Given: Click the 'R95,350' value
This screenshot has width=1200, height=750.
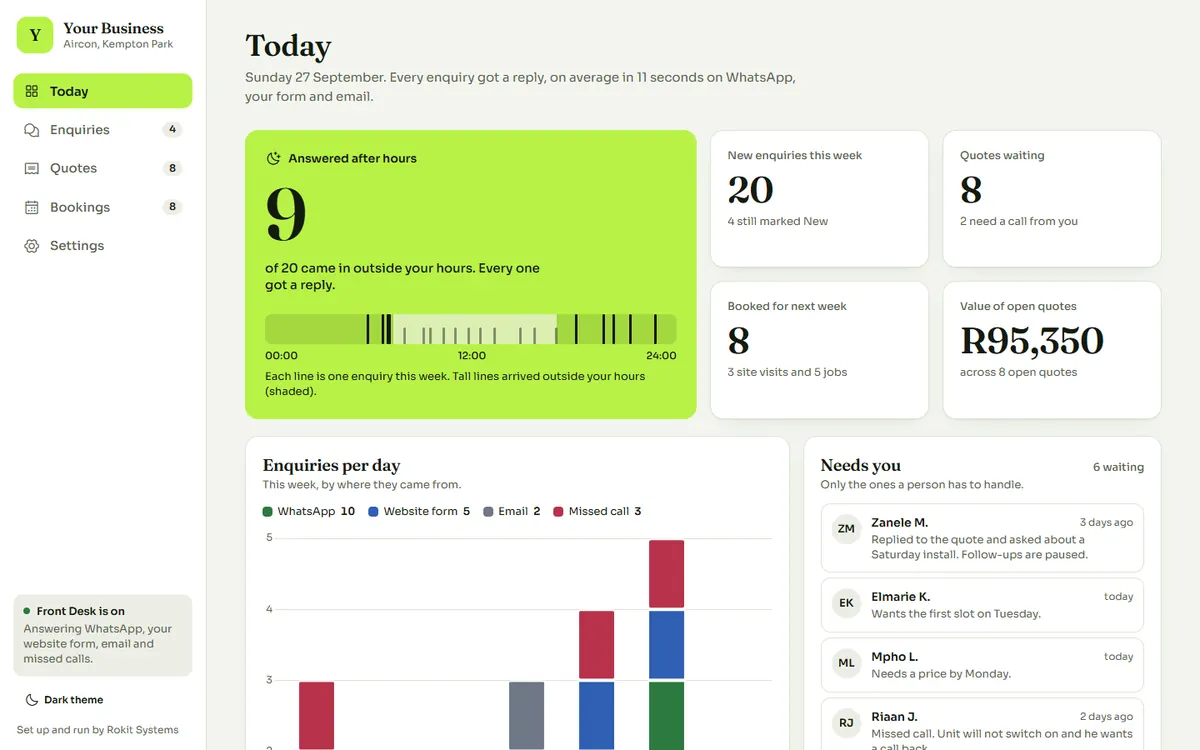Looking at the screenshot, I should 1032,341.
